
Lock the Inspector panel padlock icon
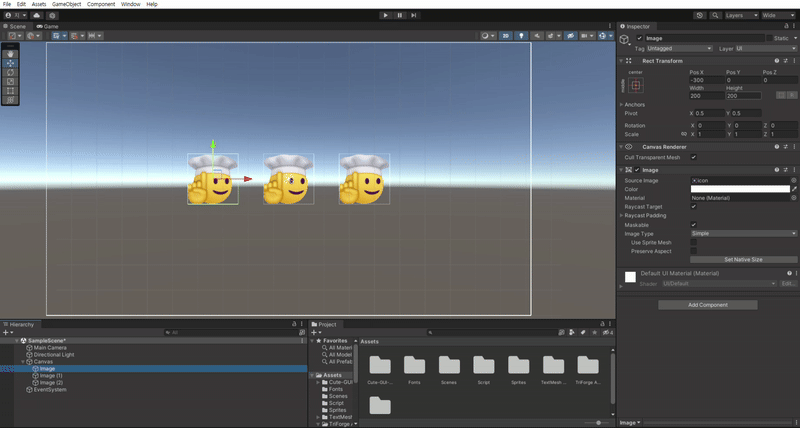786,26
